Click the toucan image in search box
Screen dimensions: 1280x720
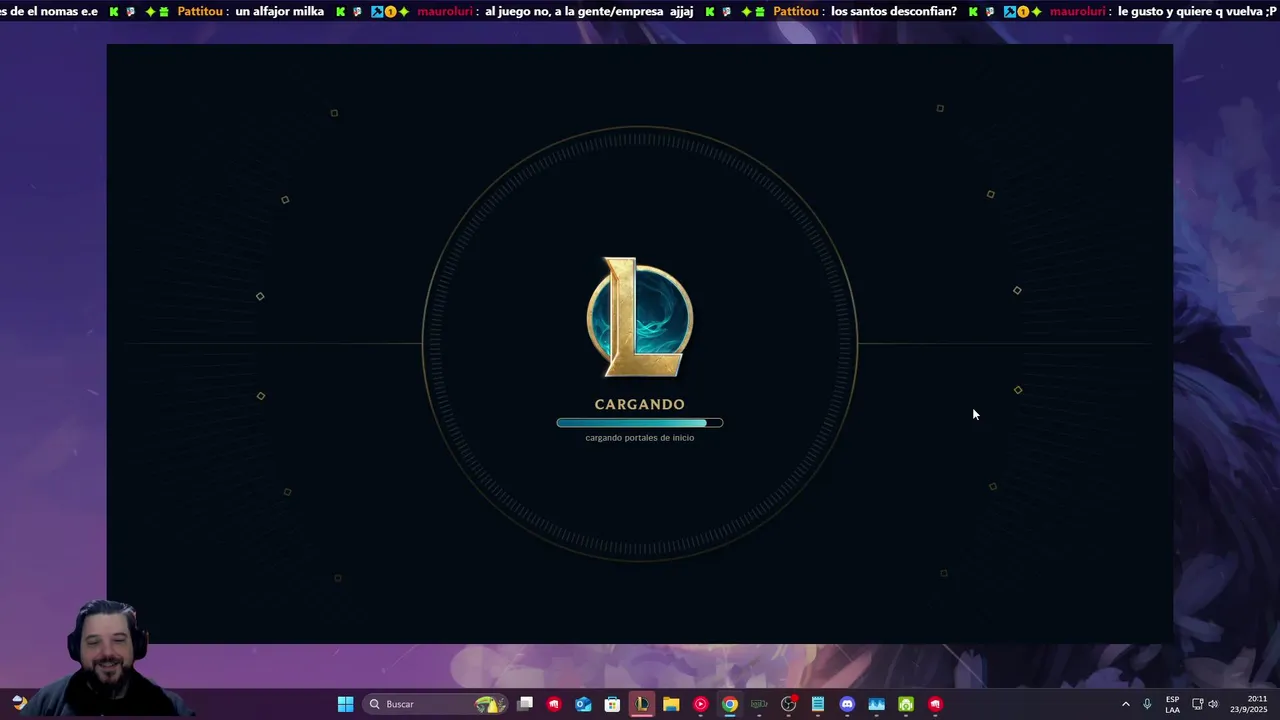click(488, 704)
